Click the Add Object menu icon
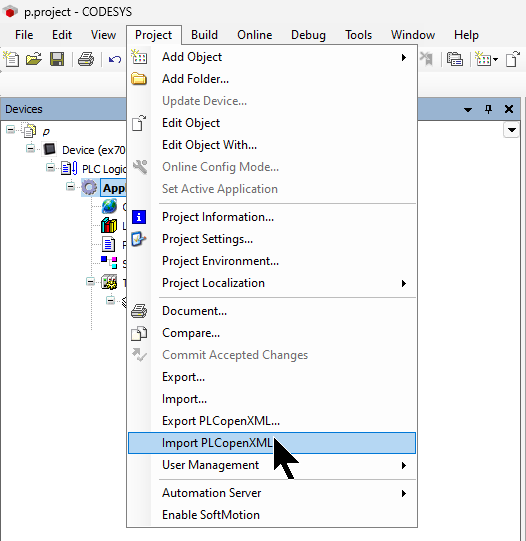This screenshot has height=541, width=526. pyautogui.click(x=139, y=57)
